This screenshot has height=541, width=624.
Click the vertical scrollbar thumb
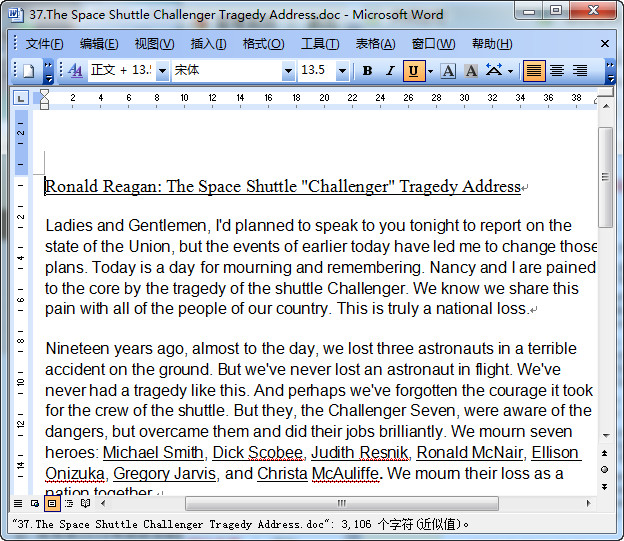coord(606,177)
